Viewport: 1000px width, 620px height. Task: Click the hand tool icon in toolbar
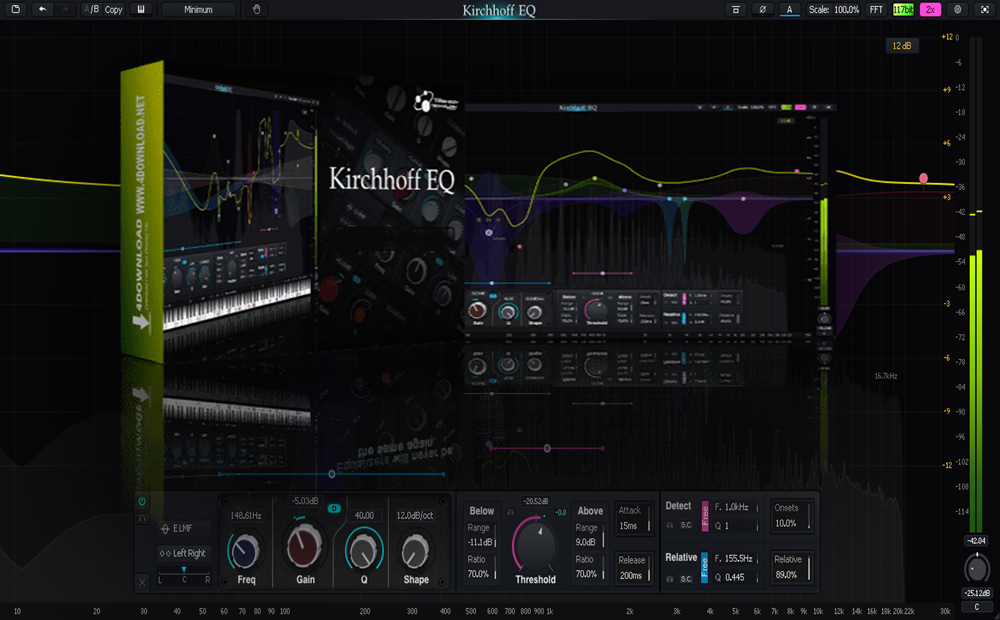click(x=256, y=10)
